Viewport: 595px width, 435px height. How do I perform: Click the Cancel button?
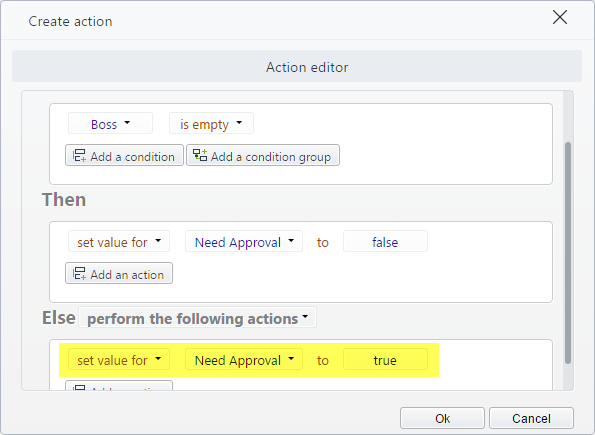[x=531, y=418]
